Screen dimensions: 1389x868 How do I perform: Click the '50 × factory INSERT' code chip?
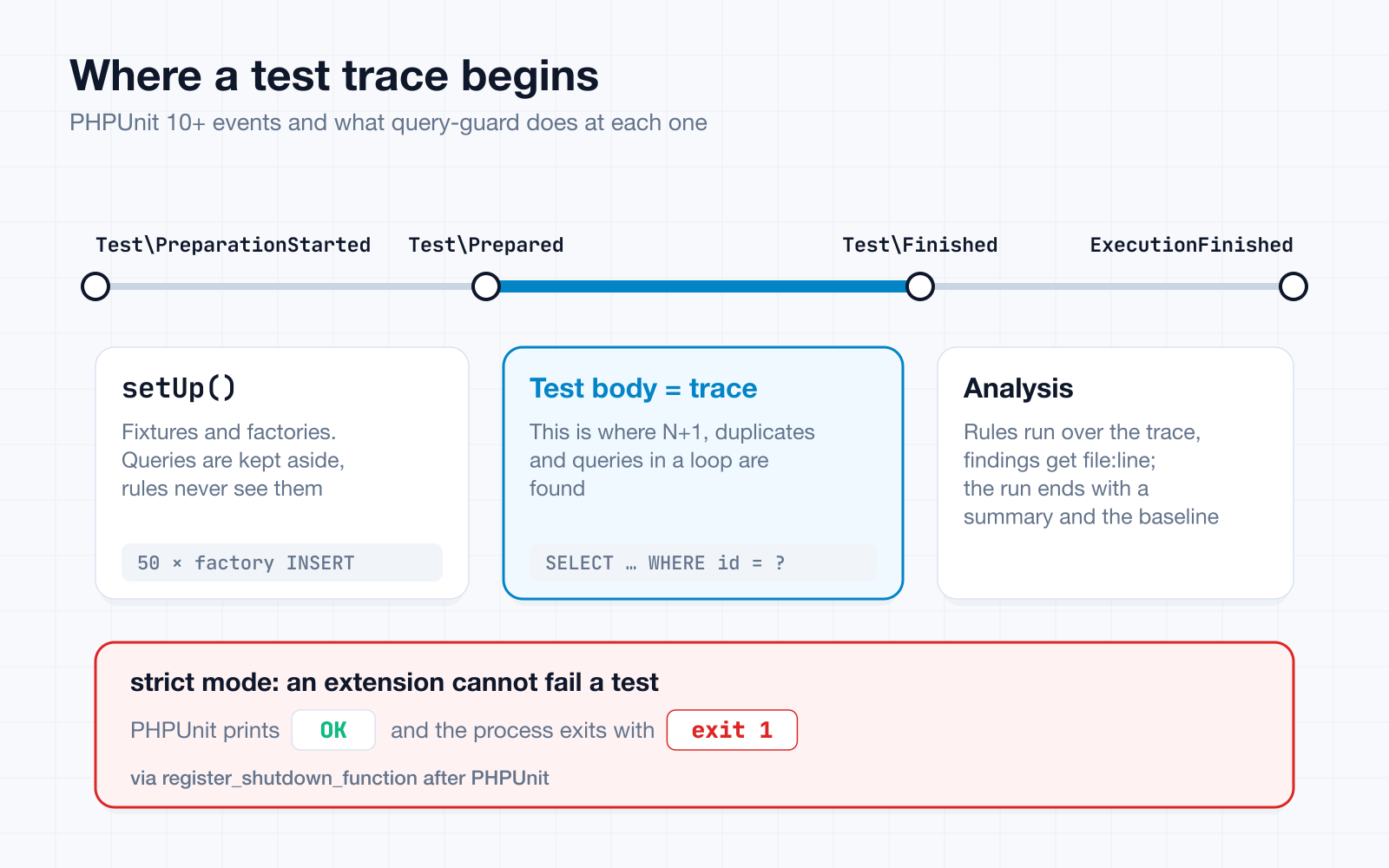tap(282, 562)
